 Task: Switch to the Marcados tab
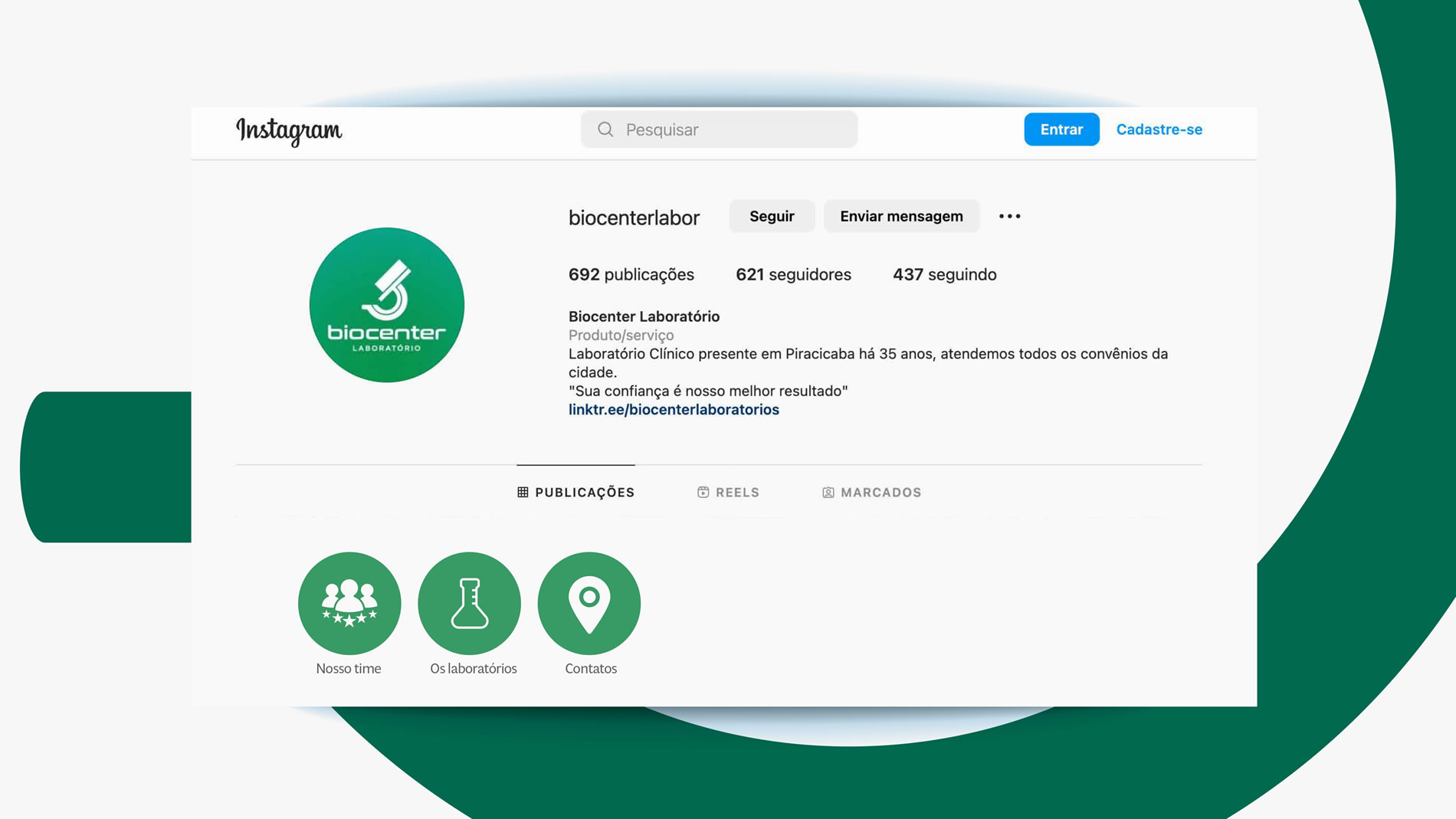point(871,492)
